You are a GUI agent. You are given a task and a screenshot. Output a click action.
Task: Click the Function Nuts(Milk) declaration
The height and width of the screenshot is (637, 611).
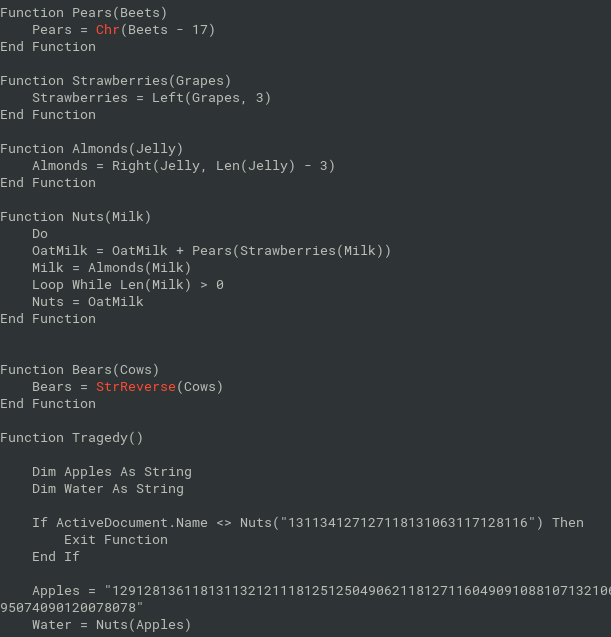click(x=76, y=217)
